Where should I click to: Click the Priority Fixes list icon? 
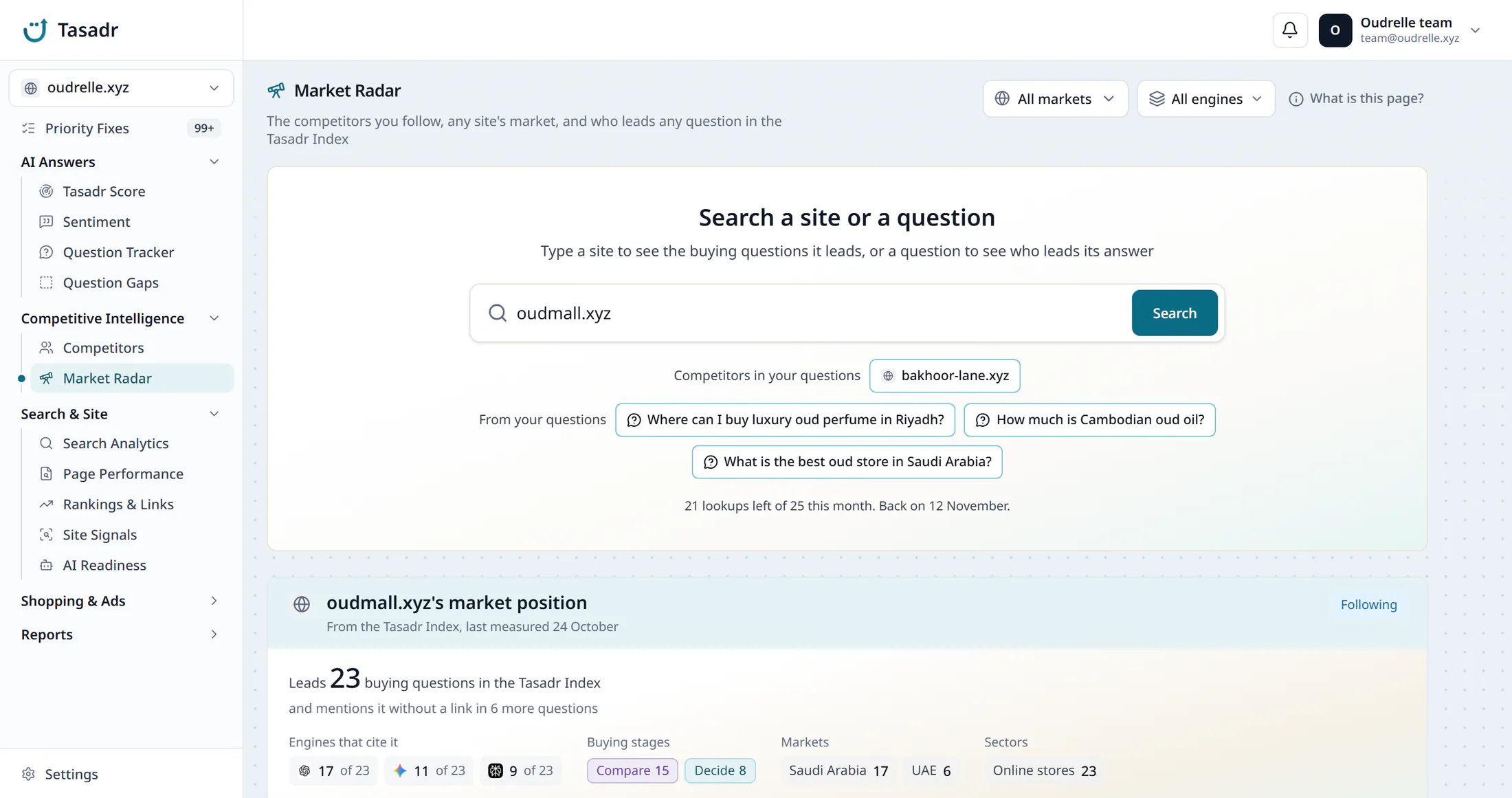pyautogui.click(x=28, y=129)
